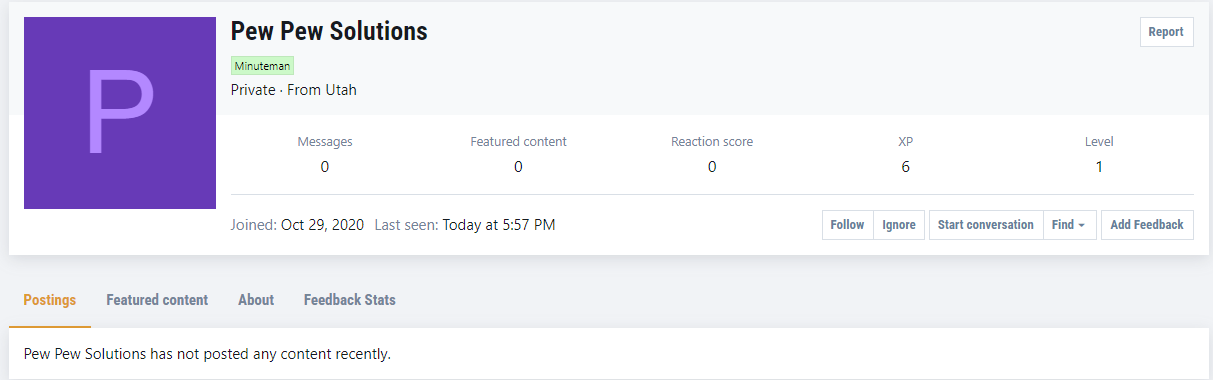Open the Feedback Stats tab
The height and width of the screenshot is (380, 1213).
tap(350, 300)
